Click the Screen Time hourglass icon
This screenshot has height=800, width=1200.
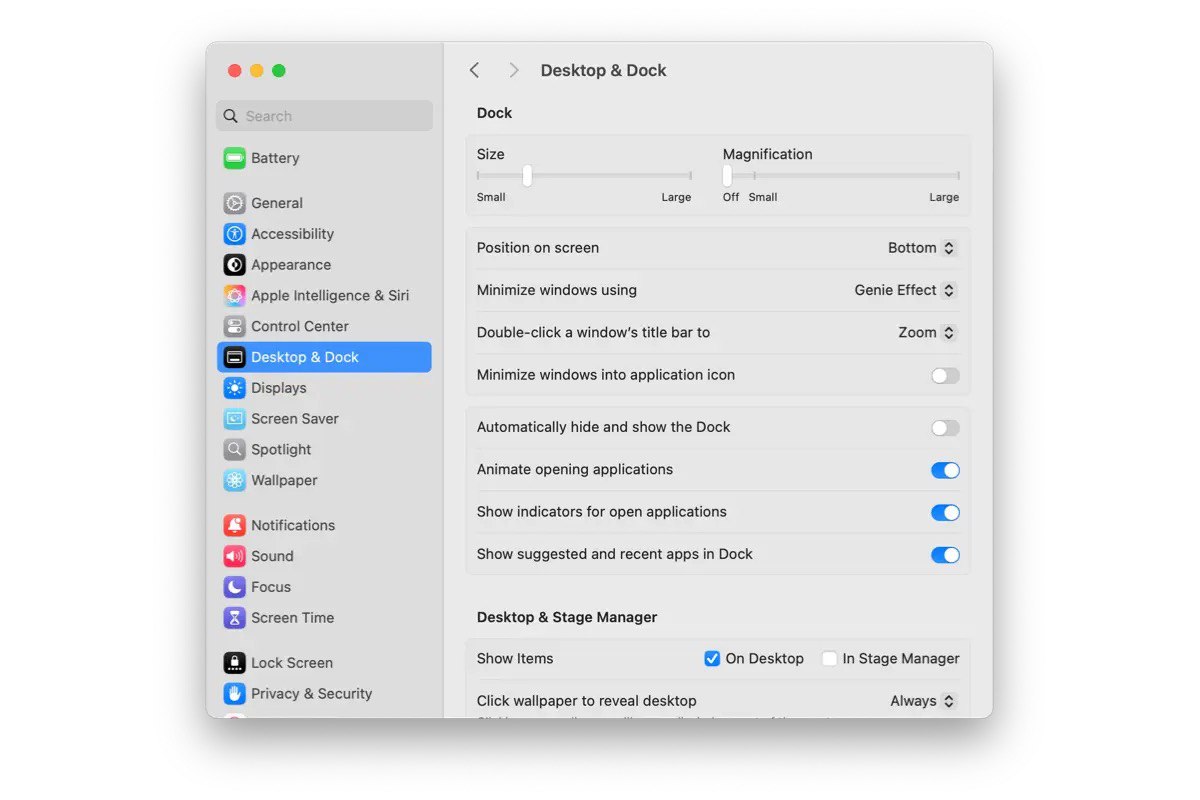pyautogui.click(x=235, y=618)
